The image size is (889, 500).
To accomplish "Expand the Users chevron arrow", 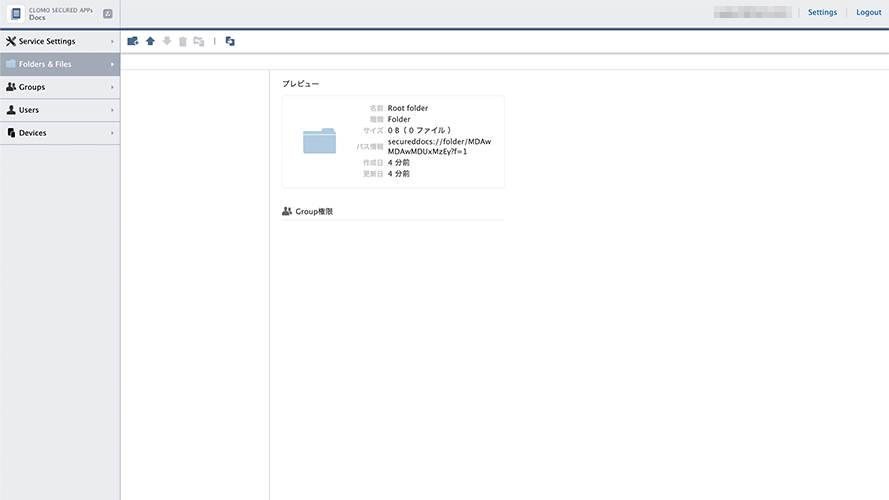I will (112, 110).
